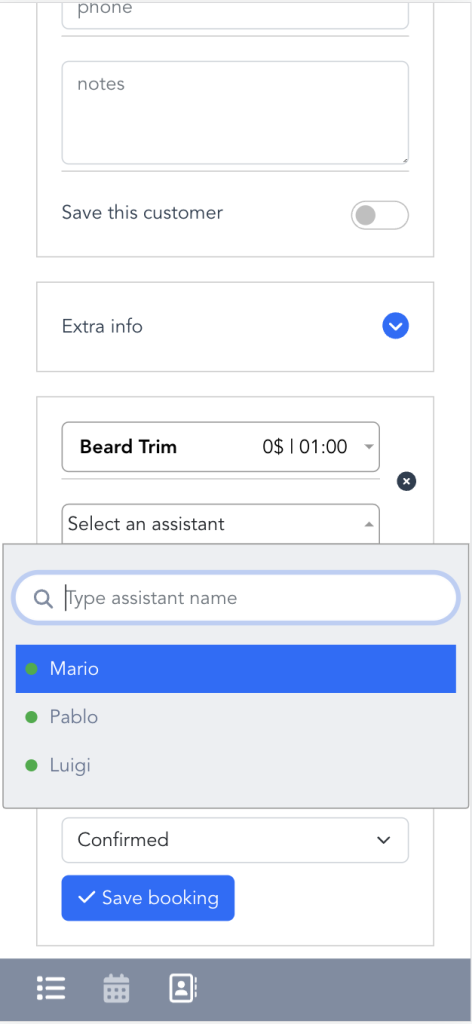Expand the Extra info section
The width and height of the screenshot is (472, 1024).
(x=235, y=327)
